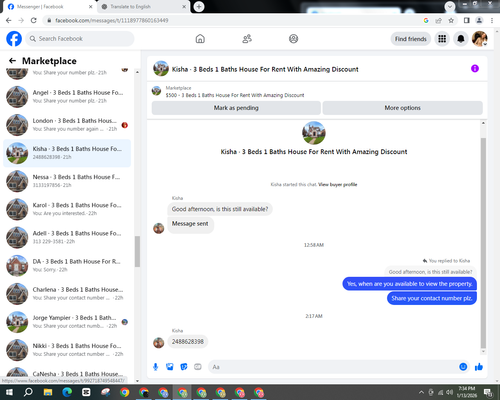
Task: Click the chat pane scroll up arrow
Action: point(483,123)
